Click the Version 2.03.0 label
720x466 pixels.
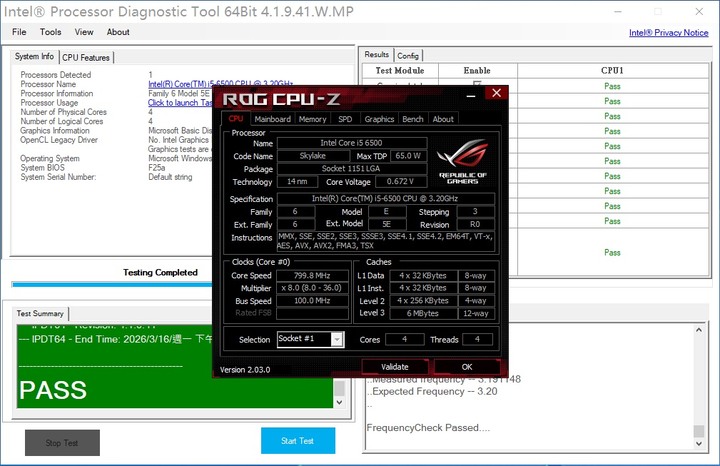coord(245,370)
